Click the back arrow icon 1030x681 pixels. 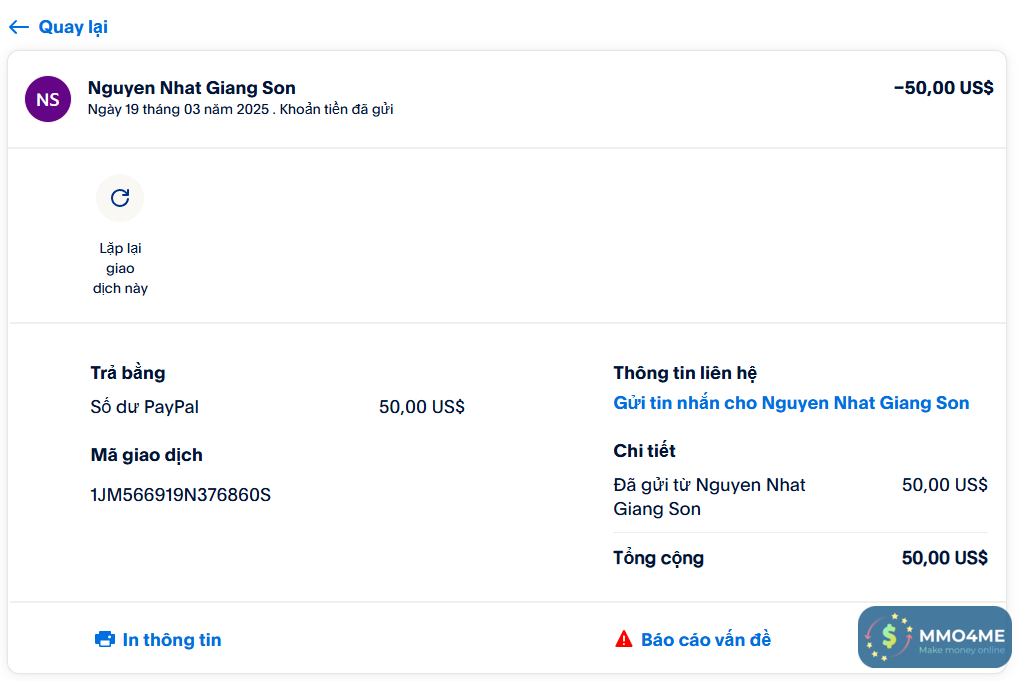pyautogui.click(x=19, y=27)
